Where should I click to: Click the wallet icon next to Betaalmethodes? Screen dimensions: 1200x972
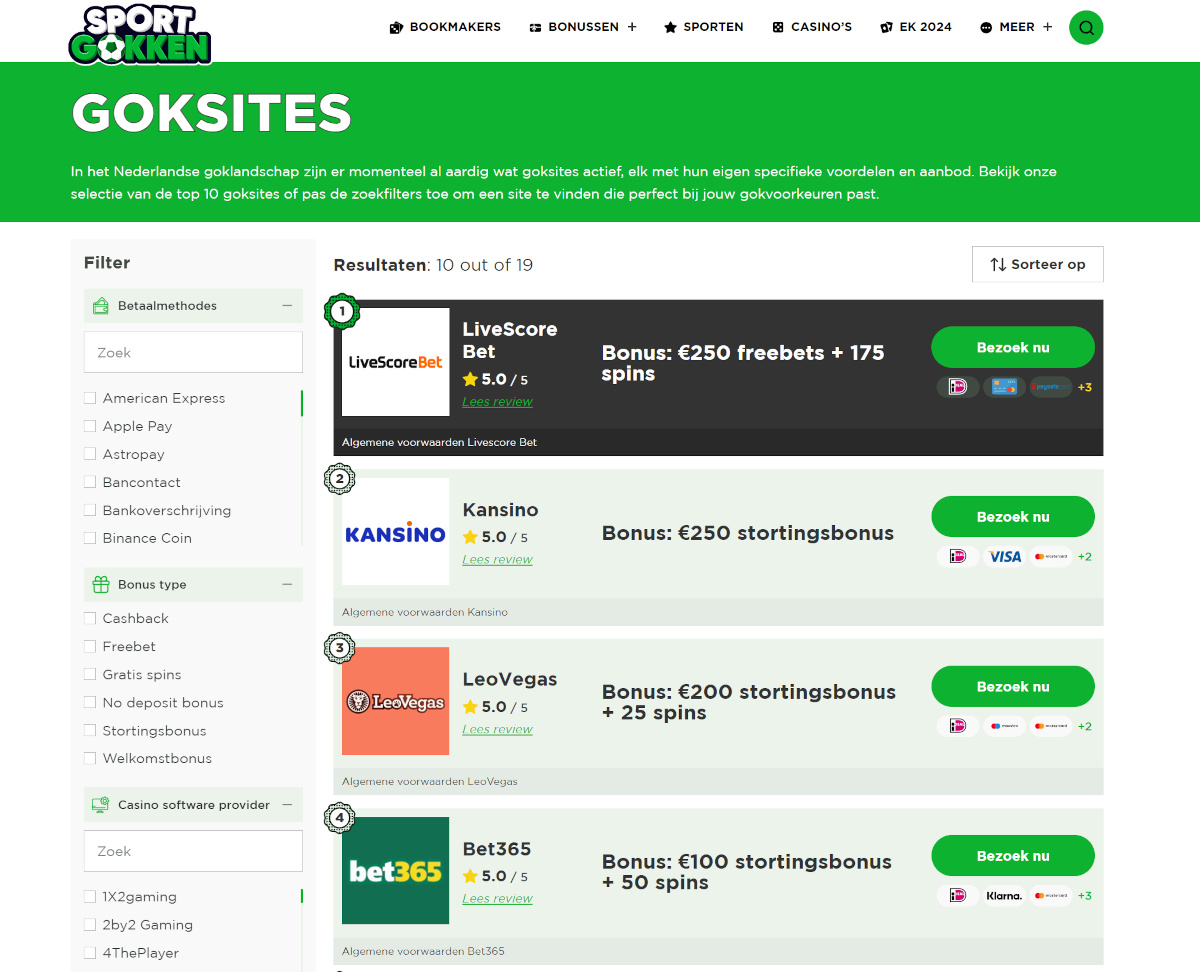[100, 305]
